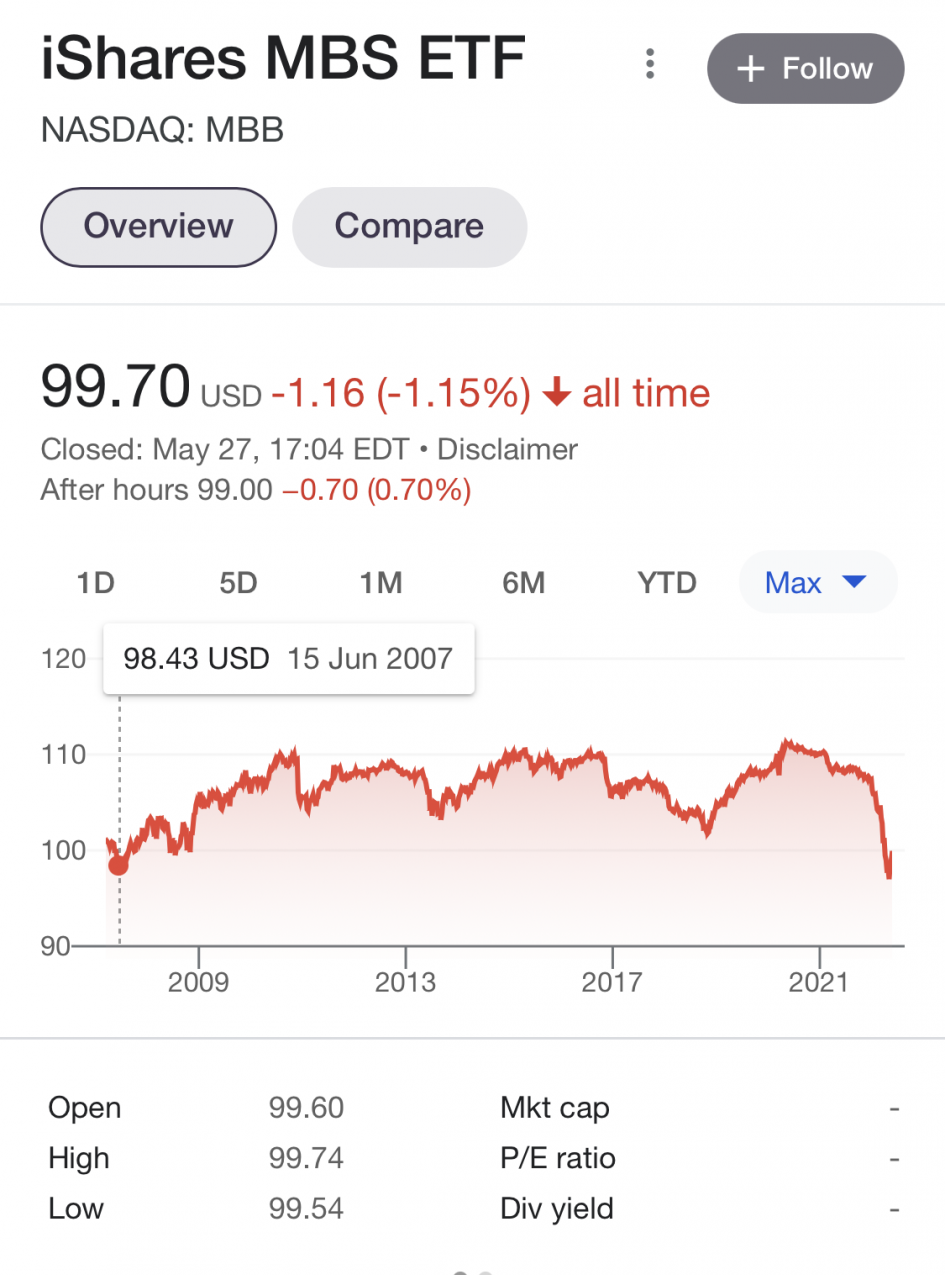Select the 1M time range

tap(381, 583)
